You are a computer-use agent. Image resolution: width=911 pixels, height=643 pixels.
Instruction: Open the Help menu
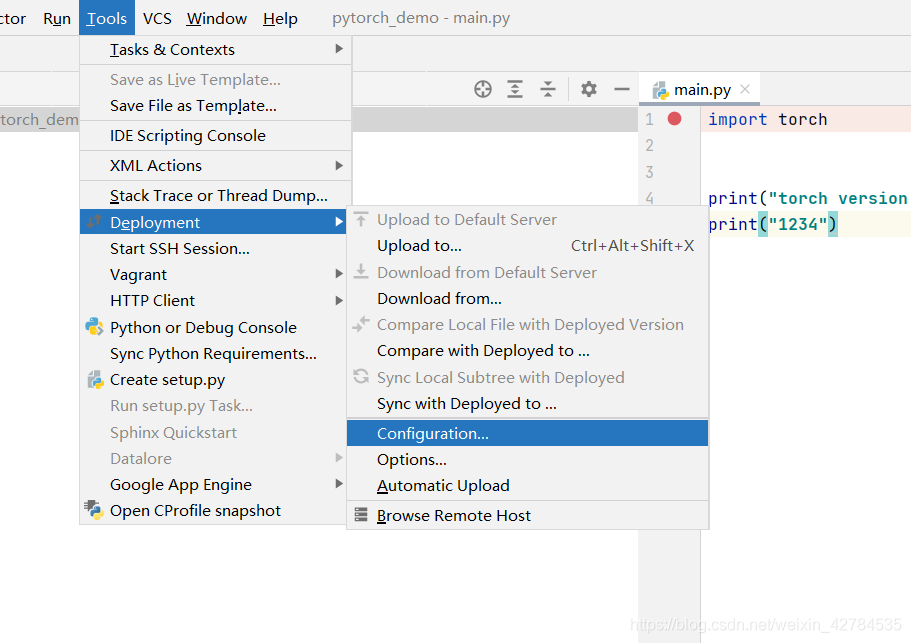[280, 19]
